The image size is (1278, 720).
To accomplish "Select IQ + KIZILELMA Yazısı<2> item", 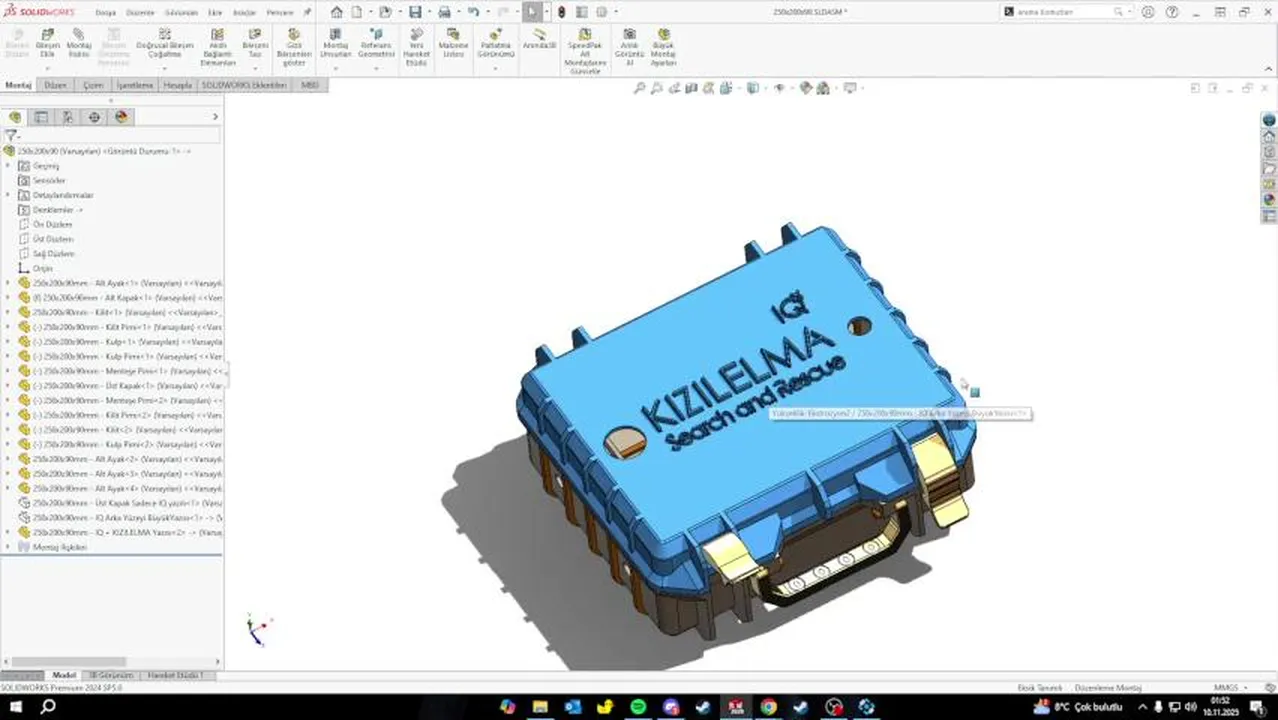I will [x=119, y=532].
